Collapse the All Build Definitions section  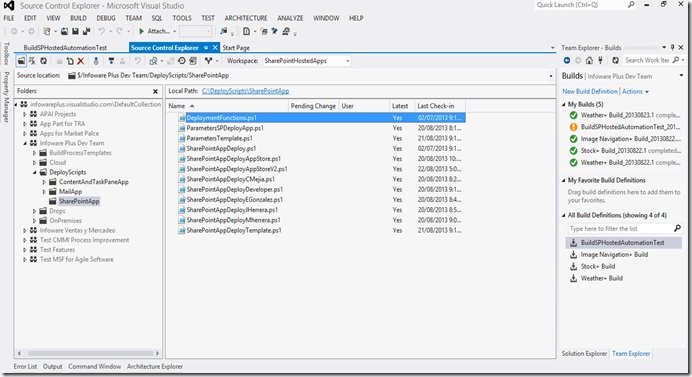tap(564, 215)
